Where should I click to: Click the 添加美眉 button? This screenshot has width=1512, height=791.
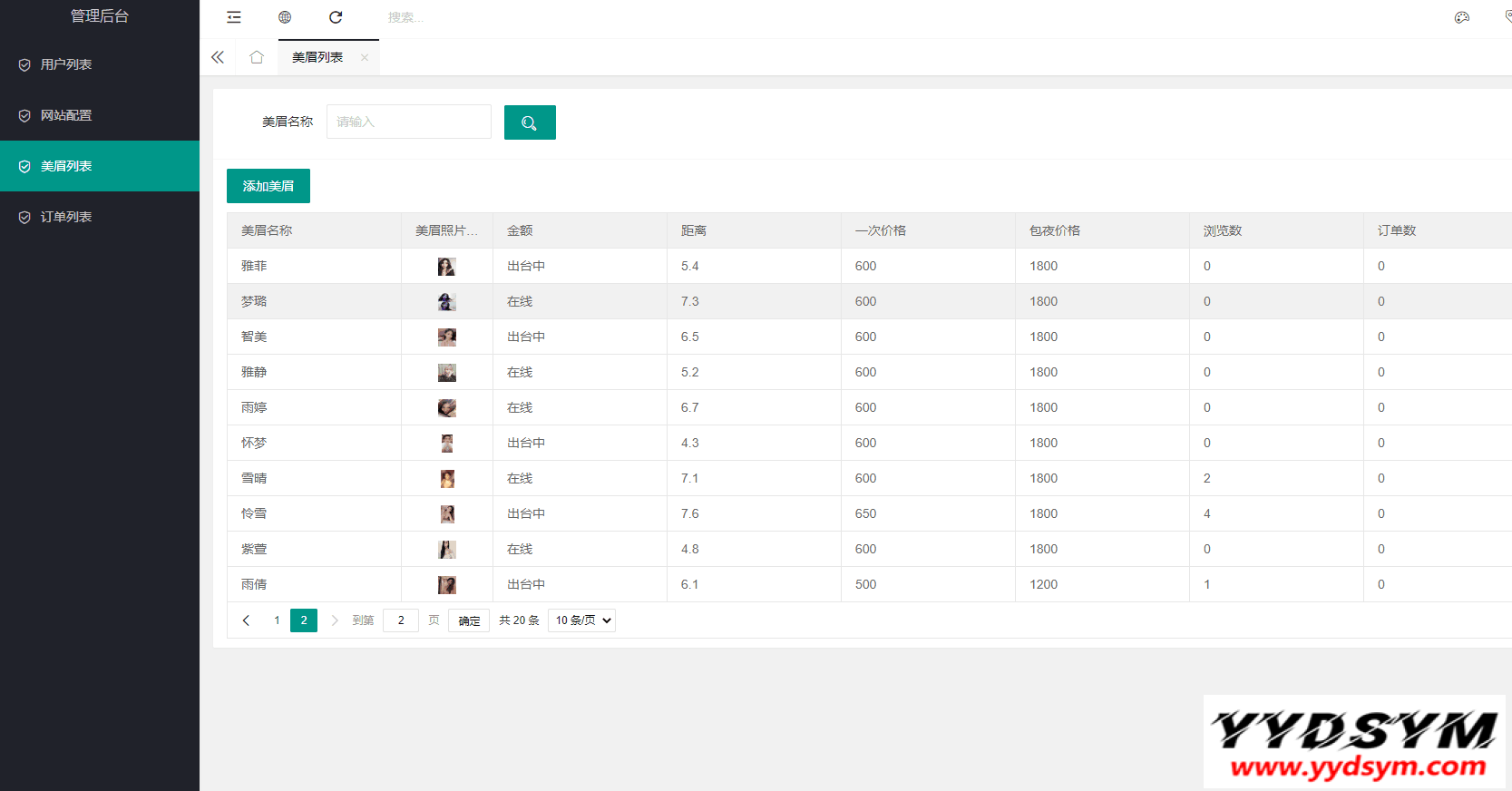[x=268, y=186]
